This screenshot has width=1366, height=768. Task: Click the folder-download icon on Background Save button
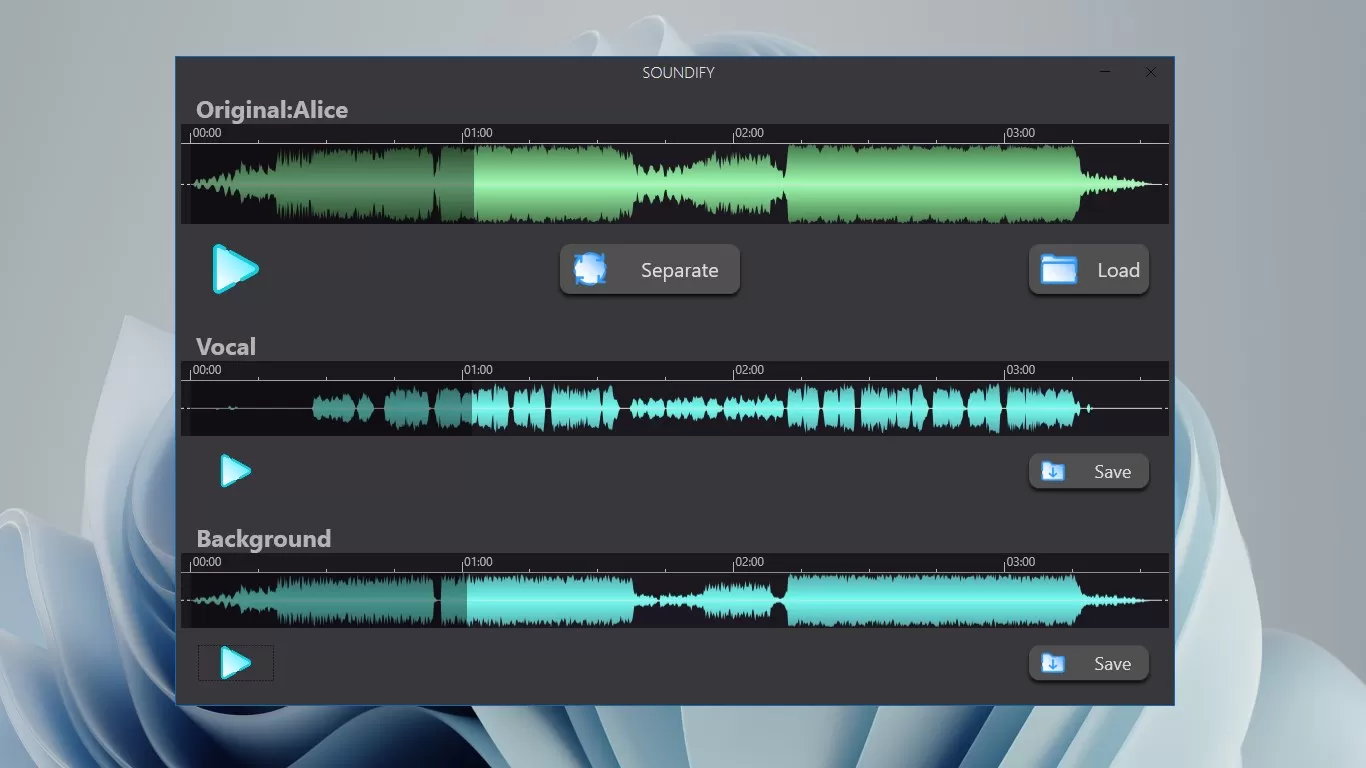coord(1054,663)
